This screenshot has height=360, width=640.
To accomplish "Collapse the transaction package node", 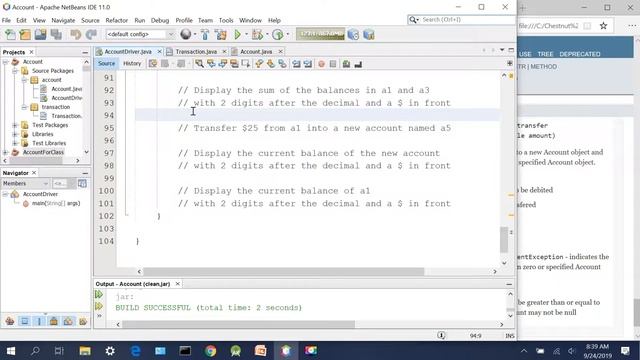I will (x=24, y=107).
